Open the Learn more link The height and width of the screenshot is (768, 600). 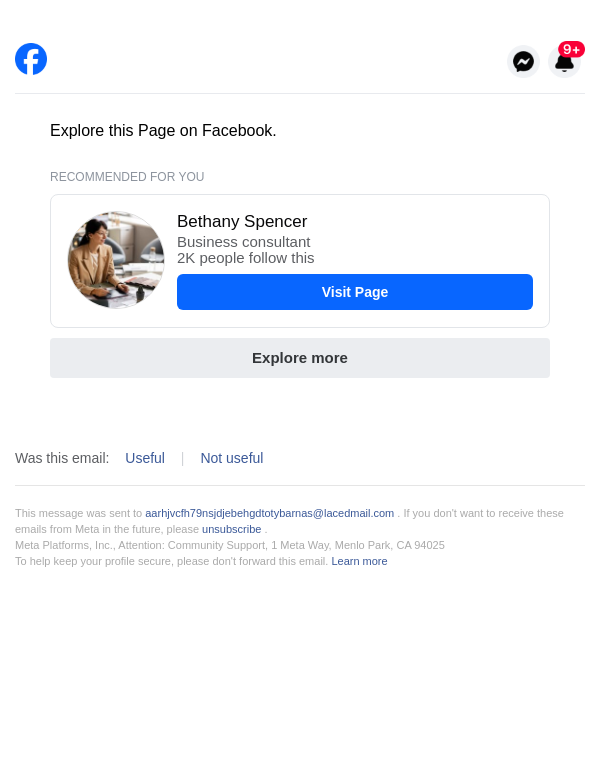359,561
